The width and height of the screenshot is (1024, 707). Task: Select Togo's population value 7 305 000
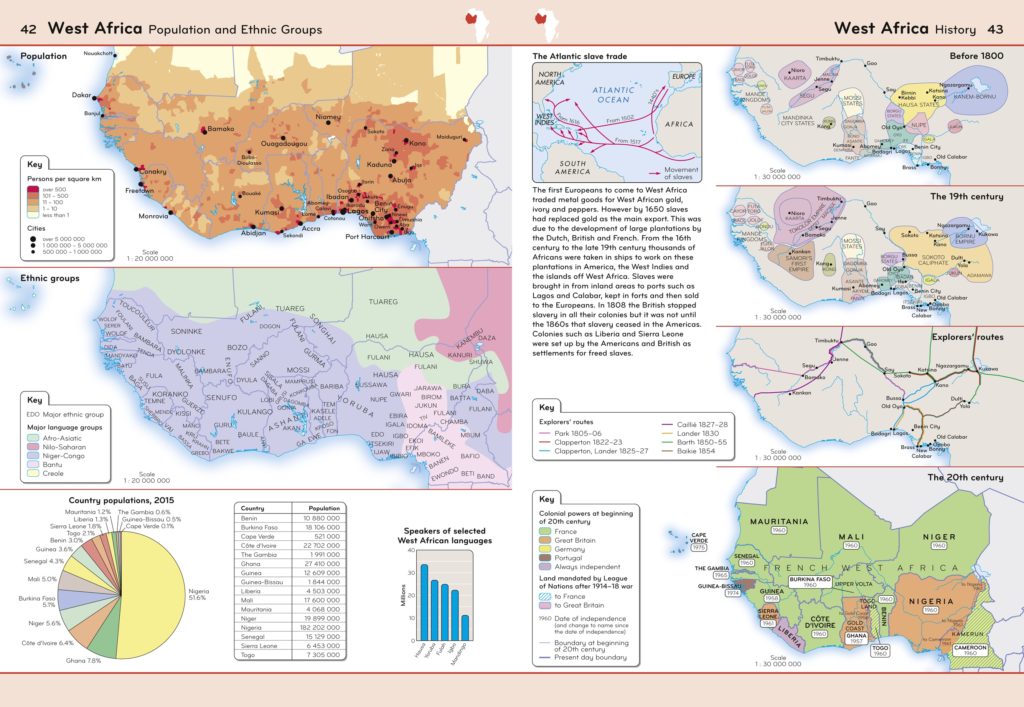pos(324,655)
